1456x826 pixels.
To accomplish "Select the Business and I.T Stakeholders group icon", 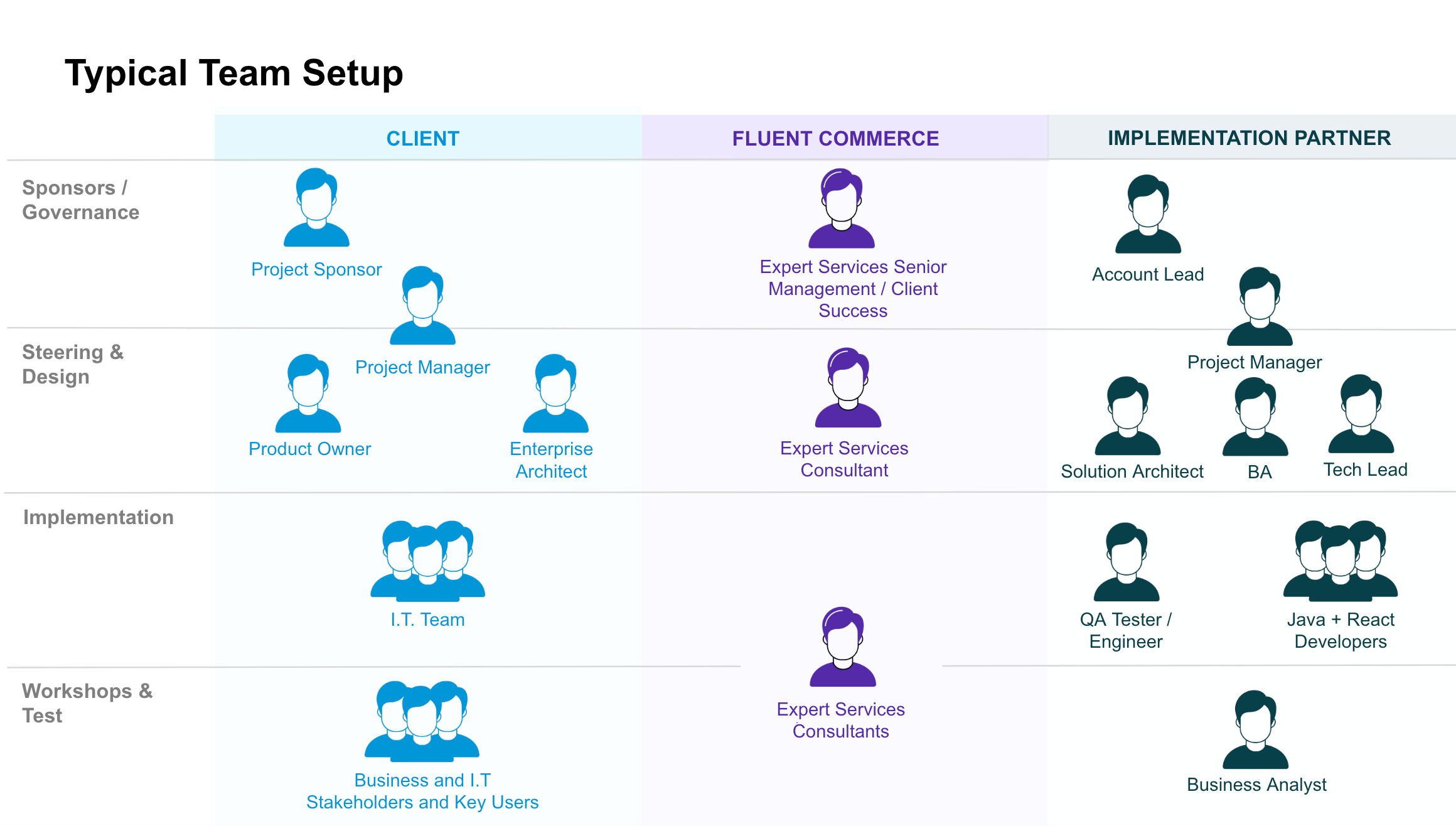I will (x=422, y=721).
